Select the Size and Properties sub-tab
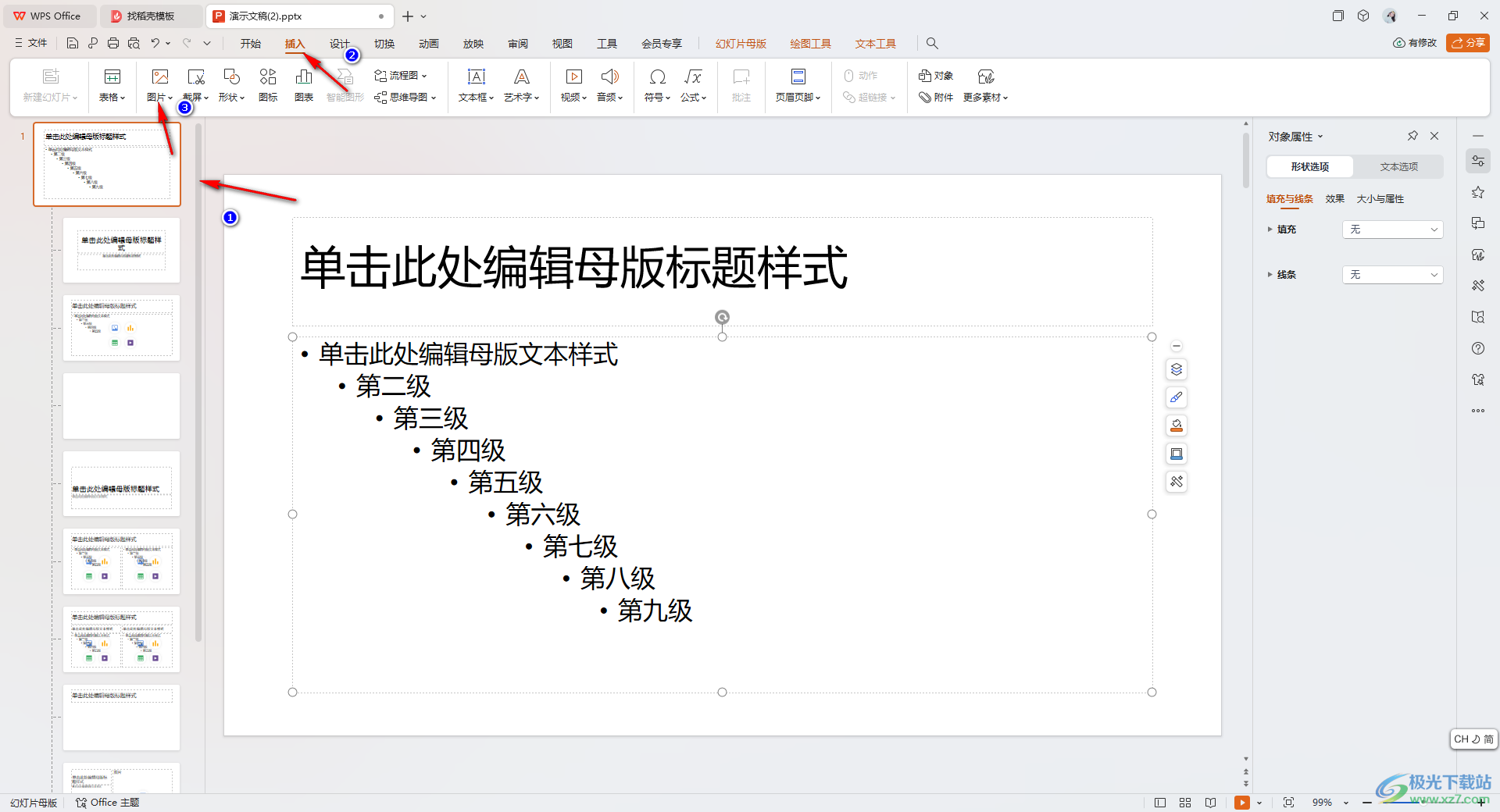Viewport: 1500px width, 812px height. coord(1380,199)
